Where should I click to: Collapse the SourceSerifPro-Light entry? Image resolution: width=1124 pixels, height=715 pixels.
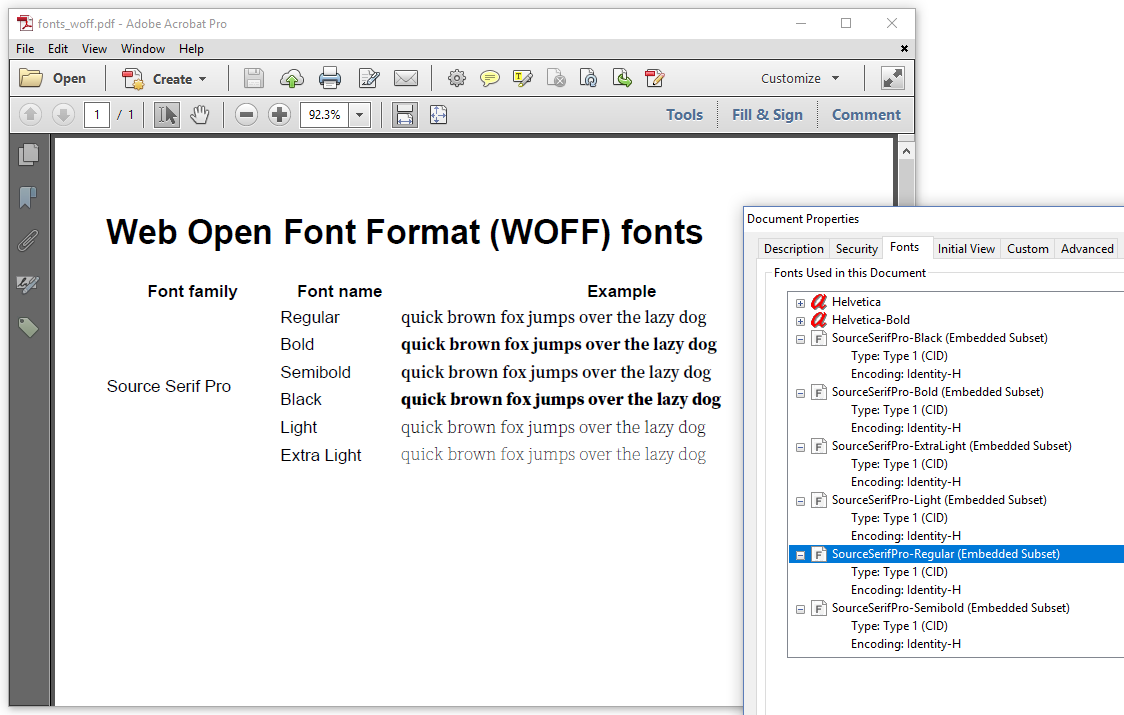click(800, 501)
